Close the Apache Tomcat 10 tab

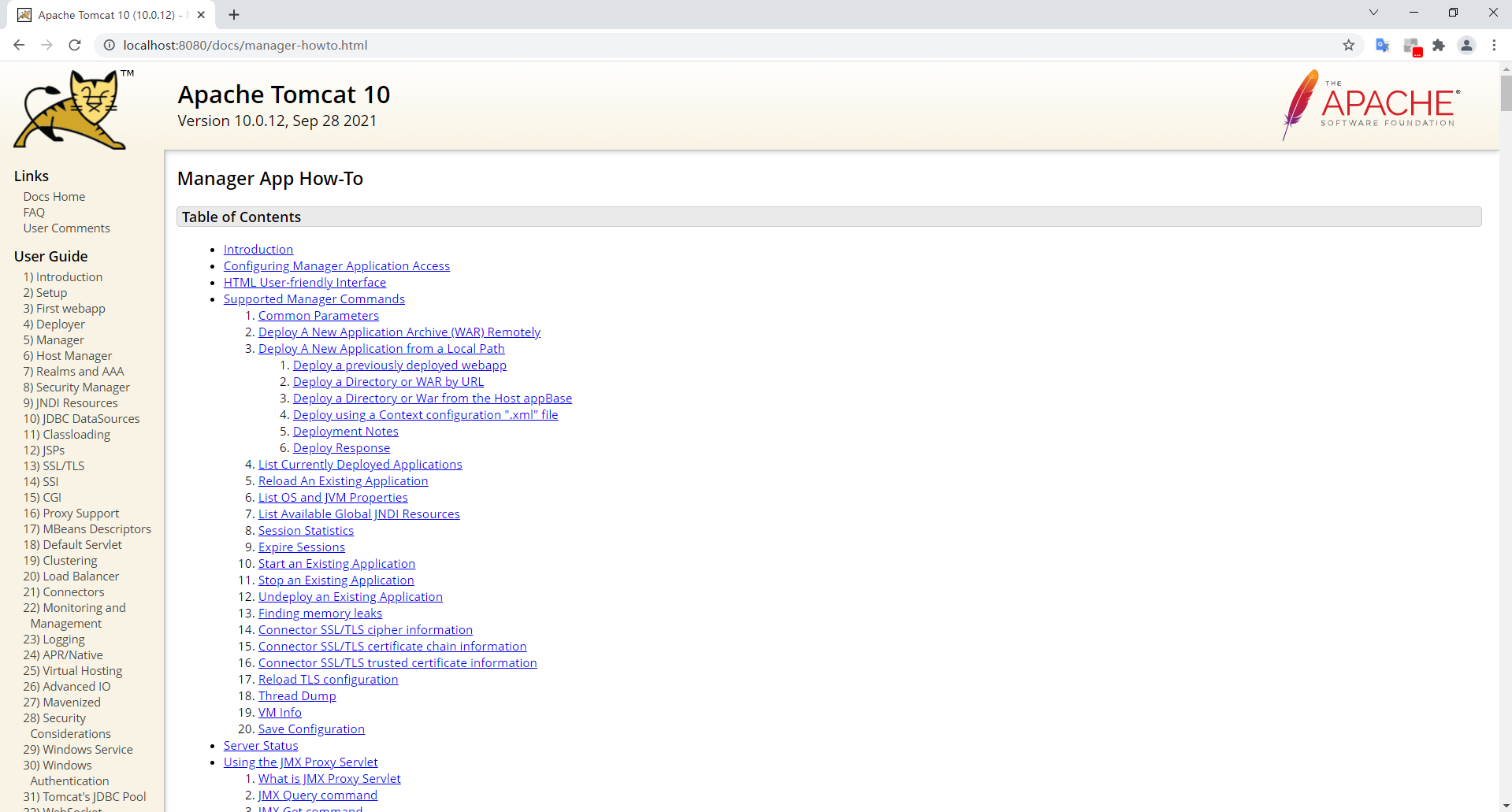coord(201,14)
